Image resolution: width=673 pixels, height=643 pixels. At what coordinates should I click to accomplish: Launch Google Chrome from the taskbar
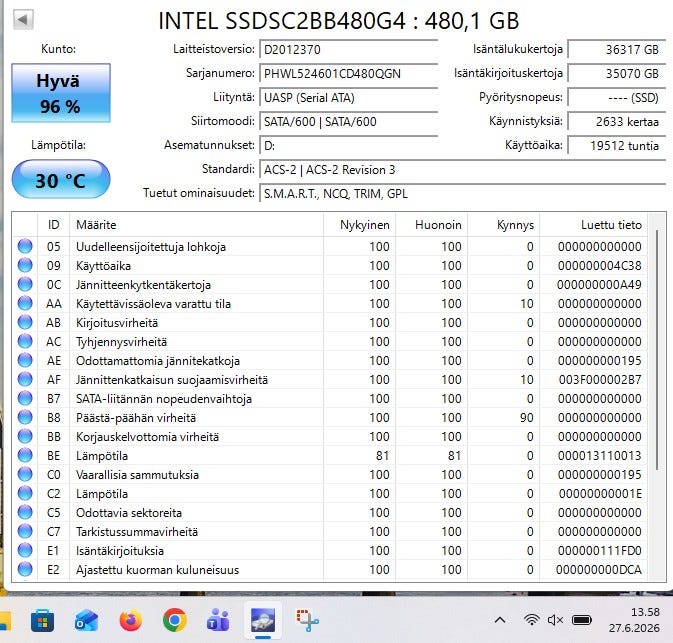[x=175, y=620]
